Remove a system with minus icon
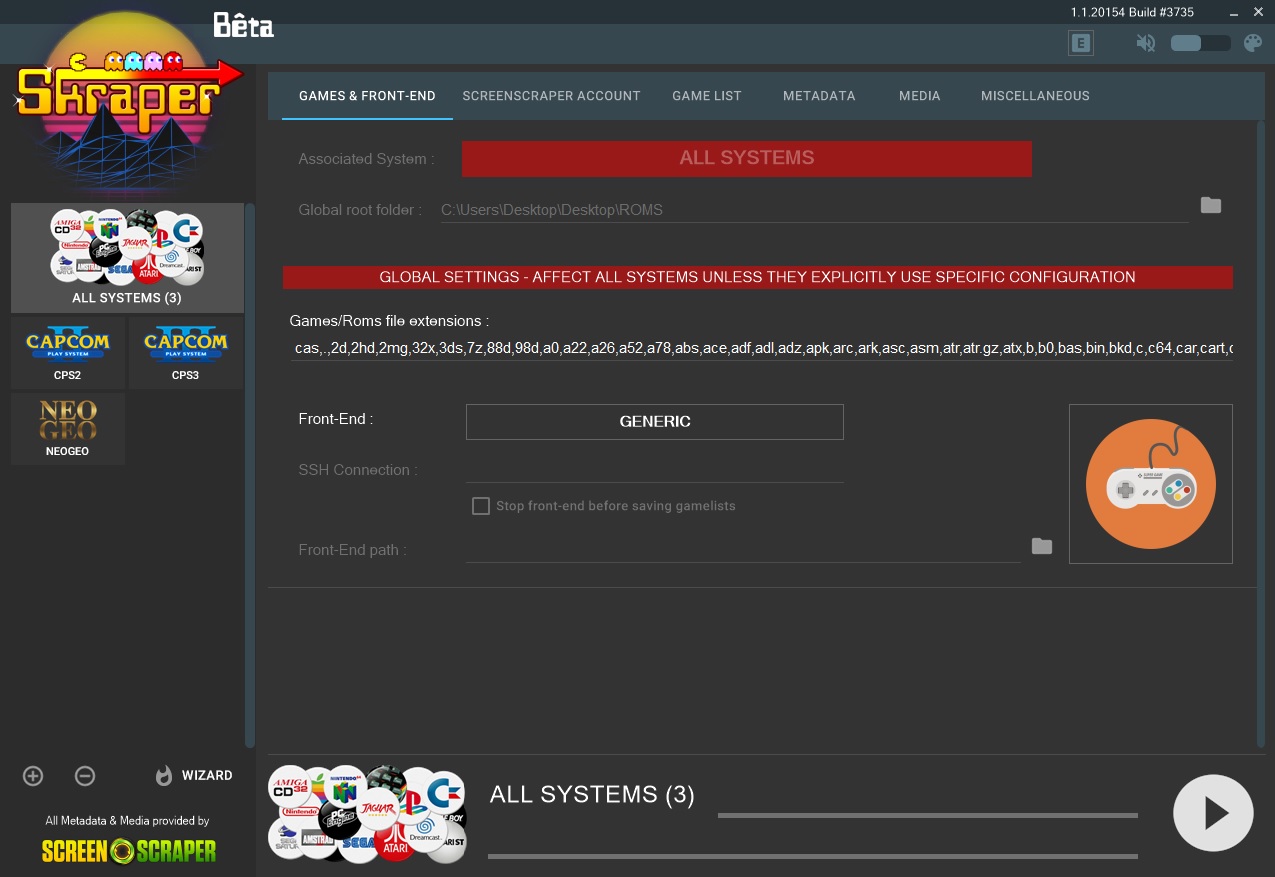The width and height of the screenshot is (1275, 877). 85,776
